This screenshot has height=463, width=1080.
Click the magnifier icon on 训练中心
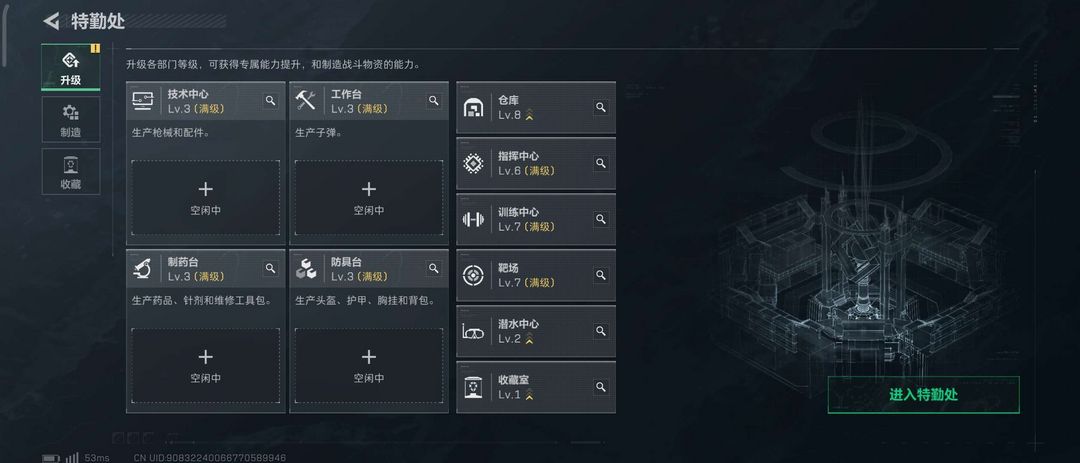tap(601, 219)
